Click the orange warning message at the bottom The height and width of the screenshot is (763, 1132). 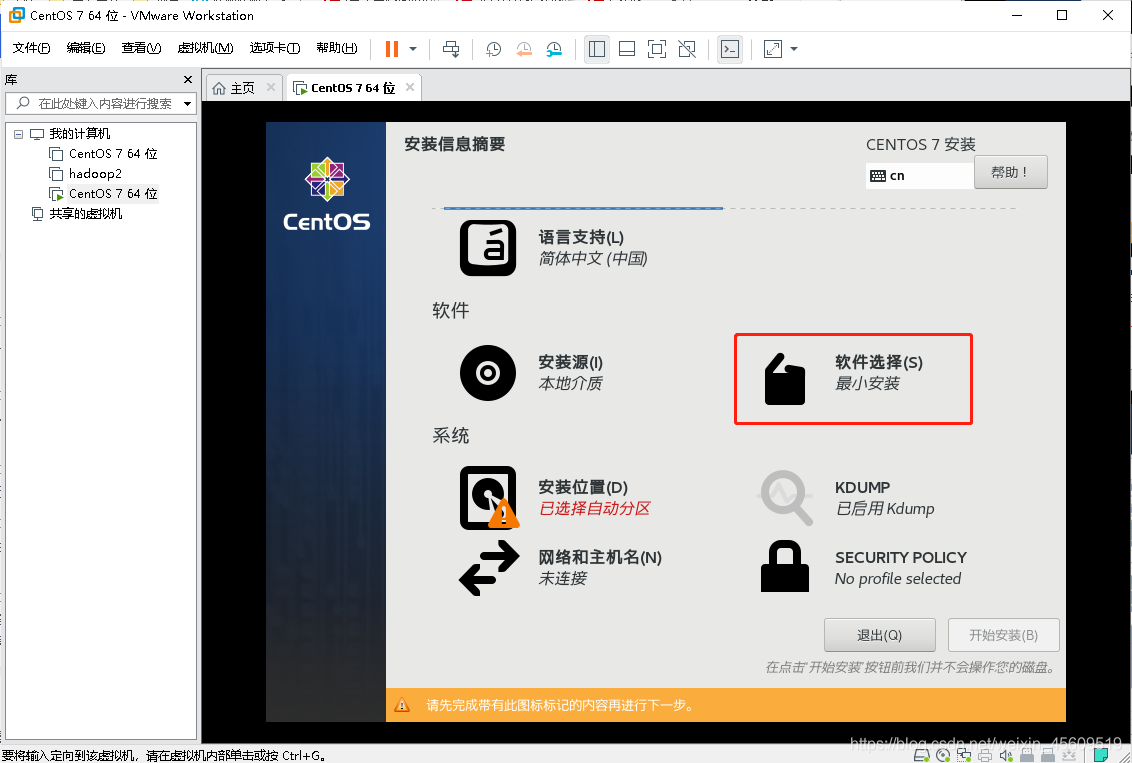point(726,705)
